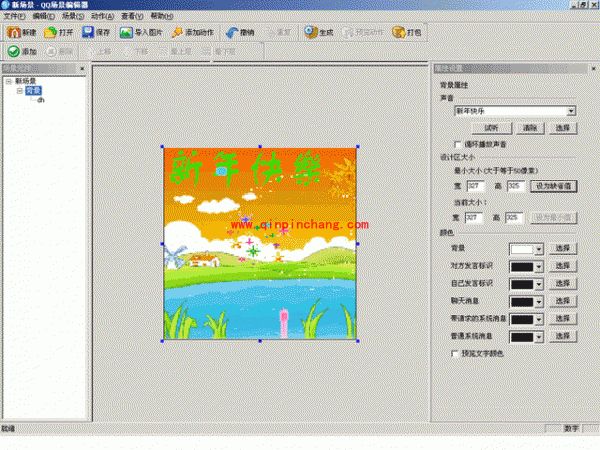Select the dh tree item

tap(41, 100)
